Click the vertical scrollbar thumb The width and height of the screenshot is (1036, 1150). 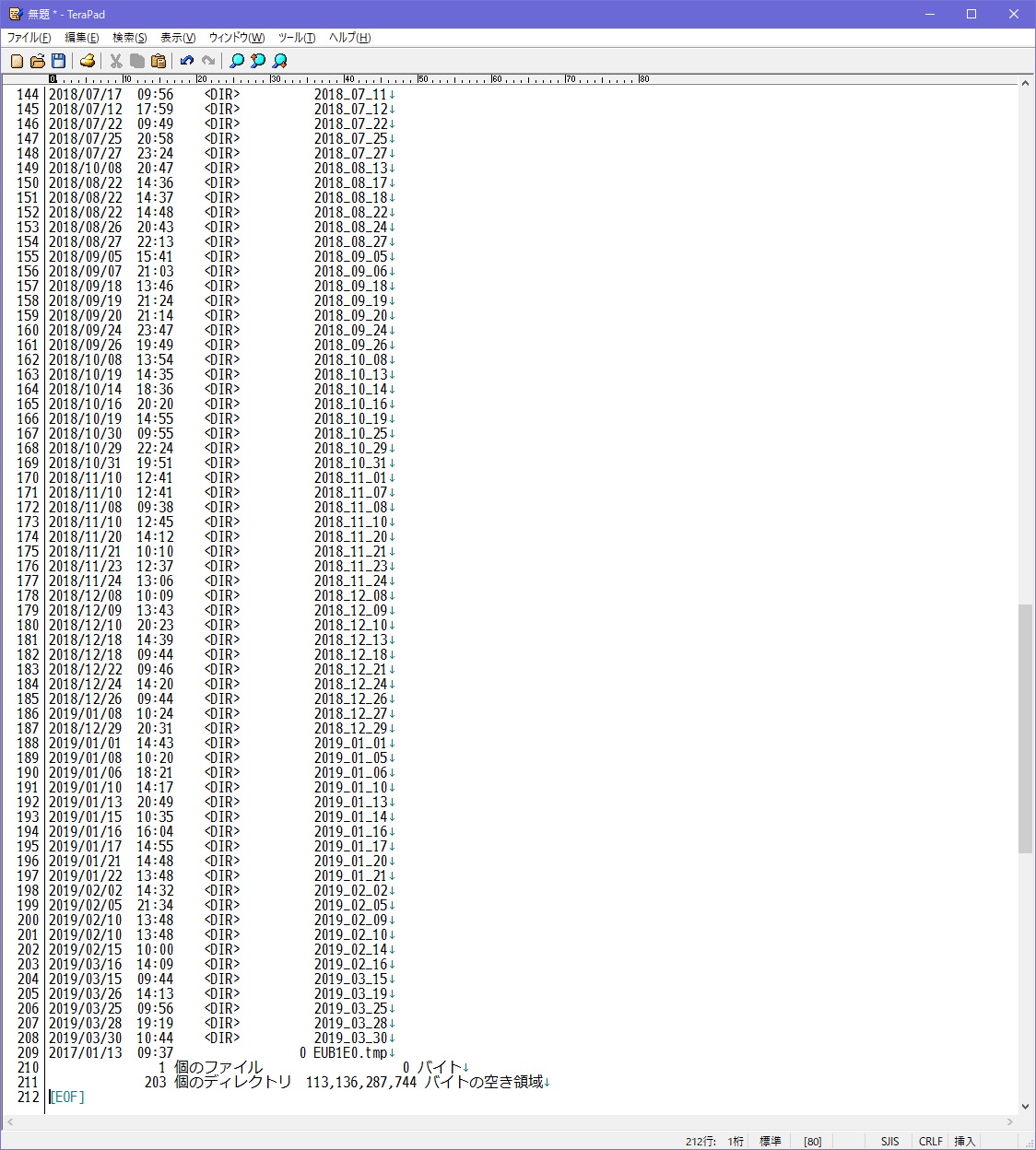1025,728
